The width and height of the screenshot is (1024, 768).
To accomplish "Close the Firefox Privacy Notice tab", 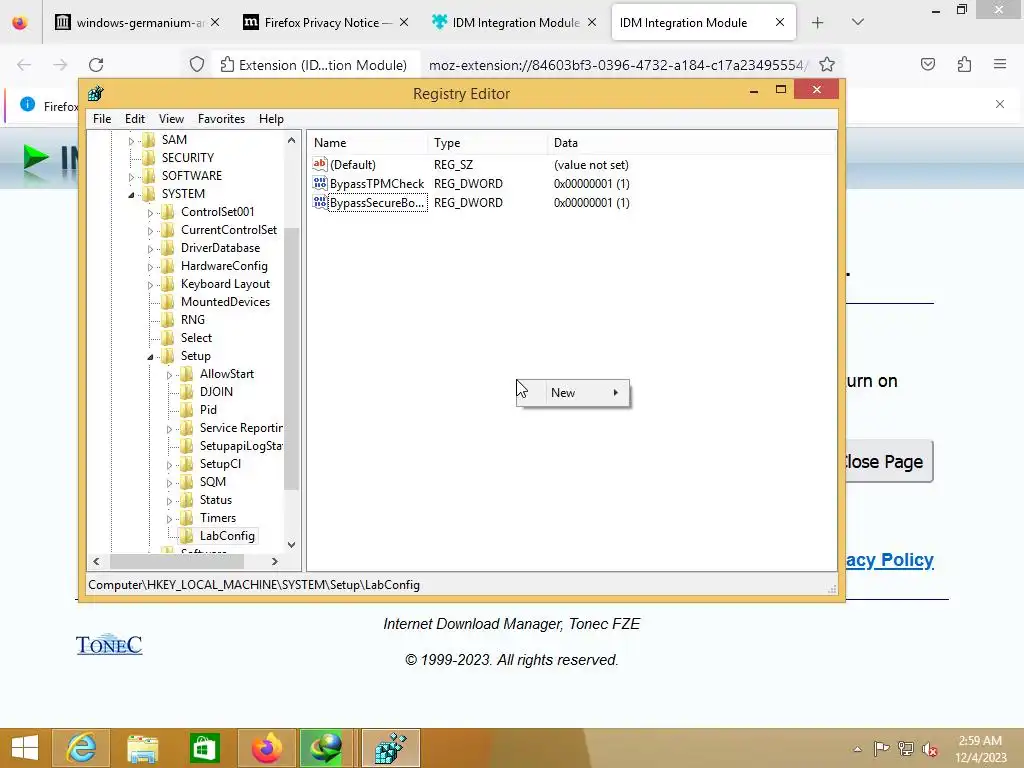I will point(404,22).
